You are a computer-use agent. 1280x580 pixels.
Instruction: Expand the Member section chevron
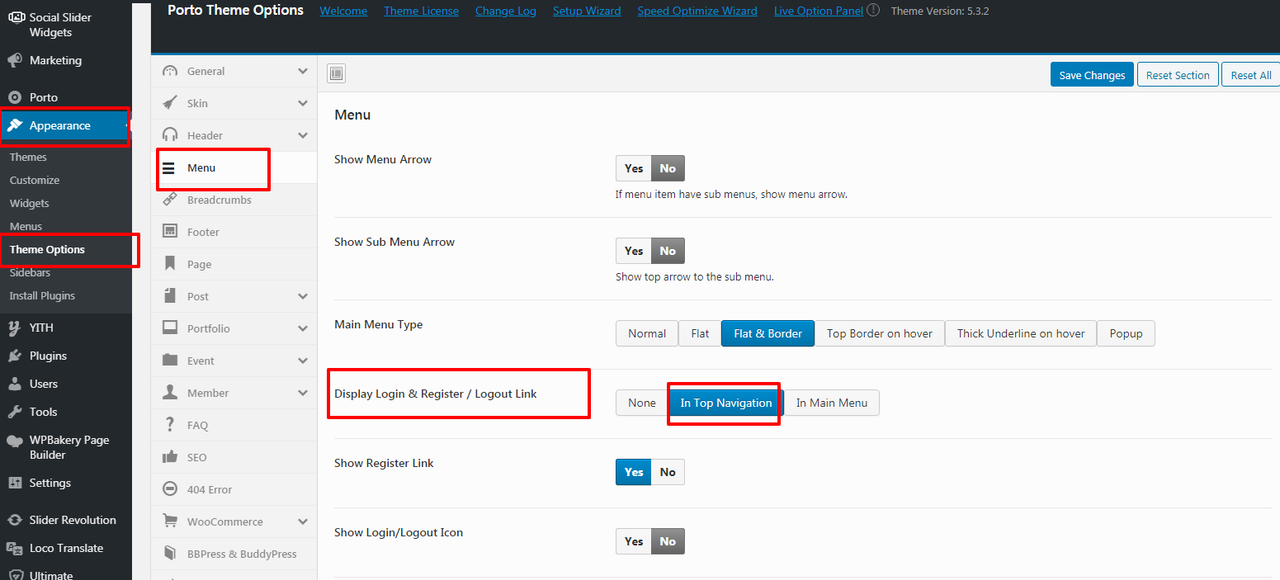pos(302,392)
